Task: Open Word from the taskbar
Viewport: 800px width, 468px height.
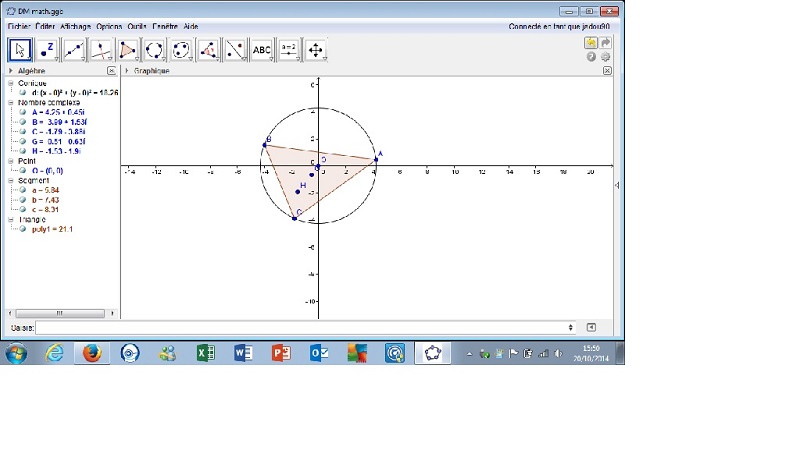Action: pos(243,353)
